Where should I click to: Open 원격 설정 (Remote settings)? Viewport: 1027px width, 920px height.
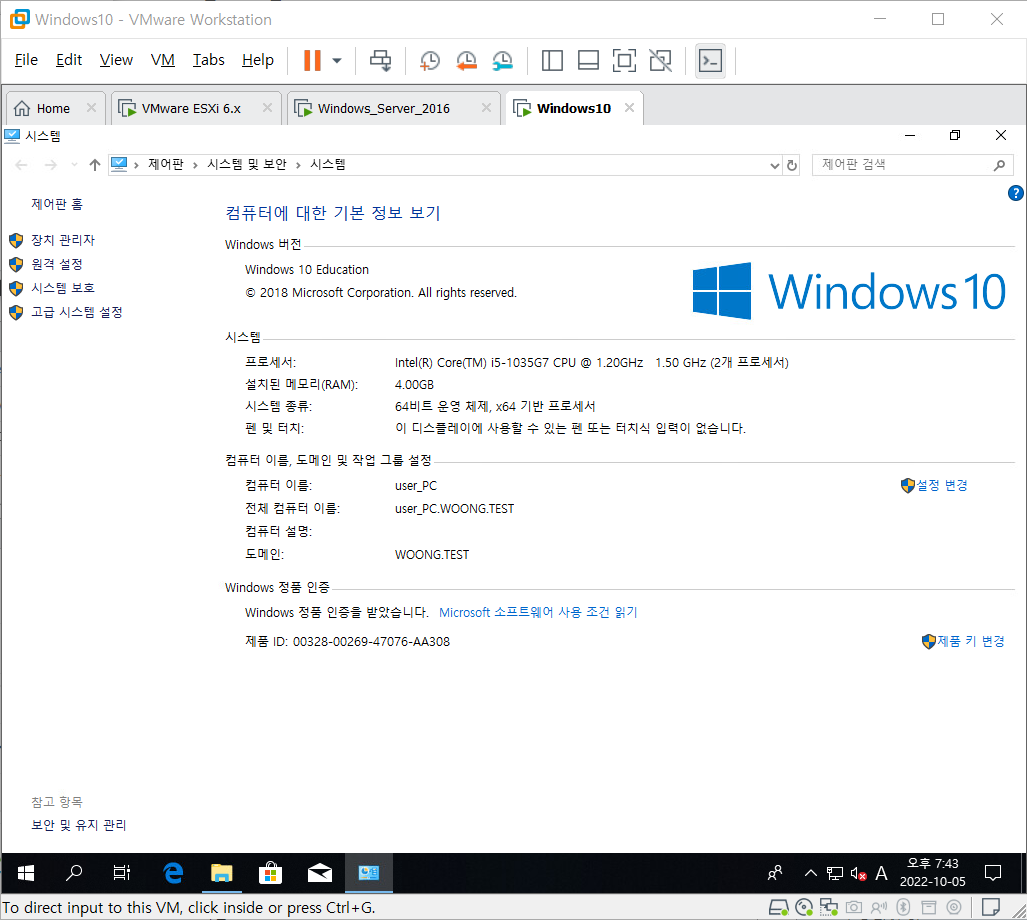click(x=57, y=265)
